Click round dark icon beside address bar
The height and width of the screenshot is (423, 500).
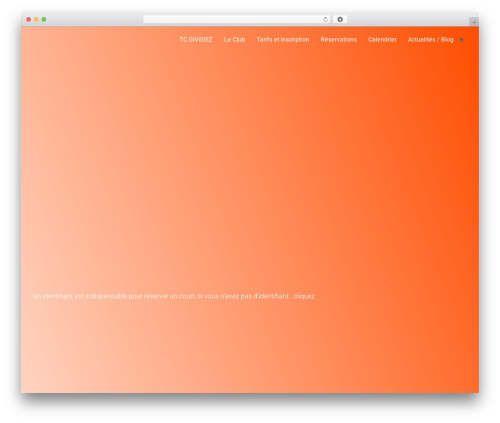(x=340, y=19)
